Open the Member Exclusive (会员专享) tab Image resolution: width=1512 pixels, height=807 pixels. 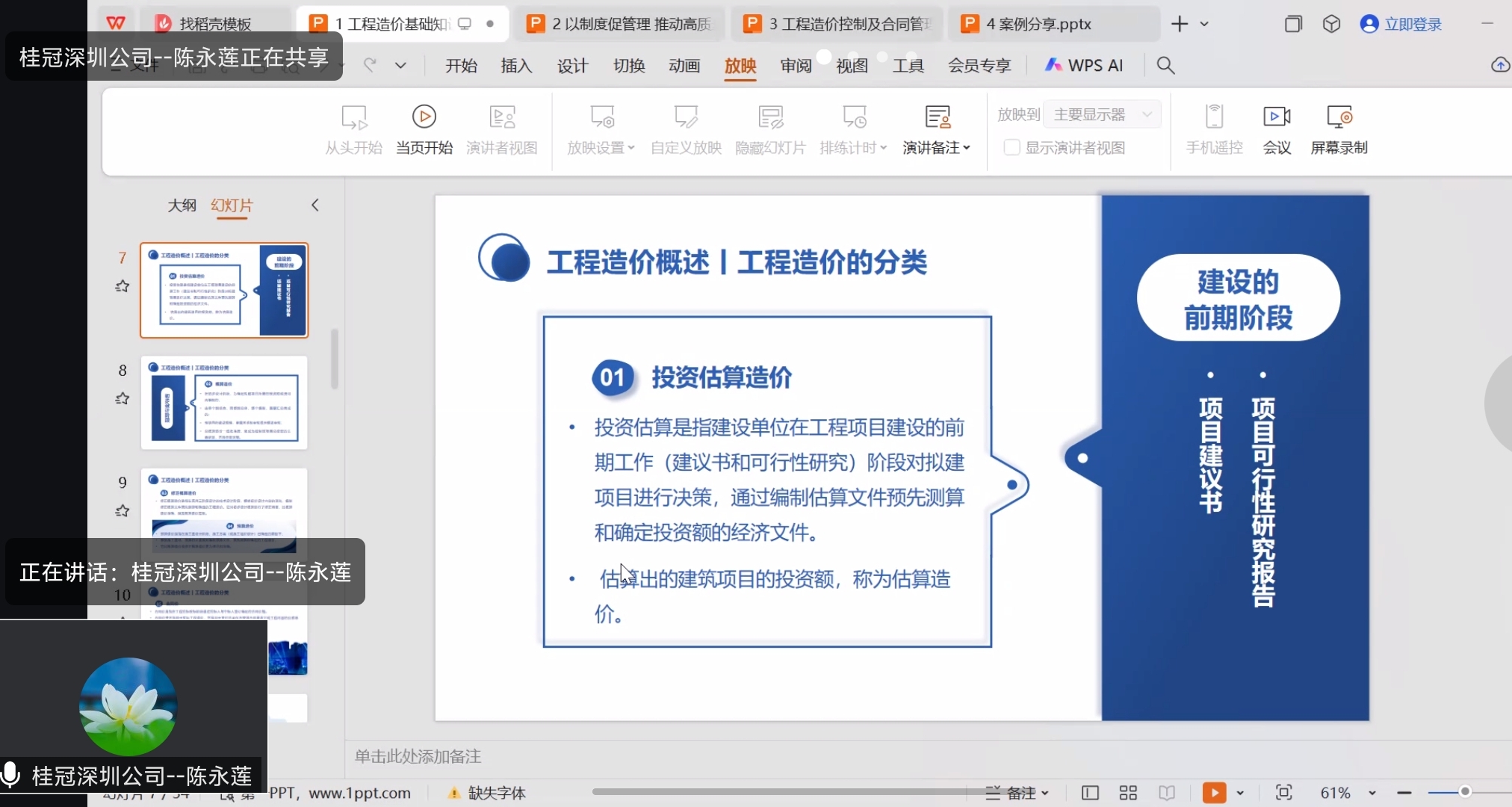click(x=979, y=66)
